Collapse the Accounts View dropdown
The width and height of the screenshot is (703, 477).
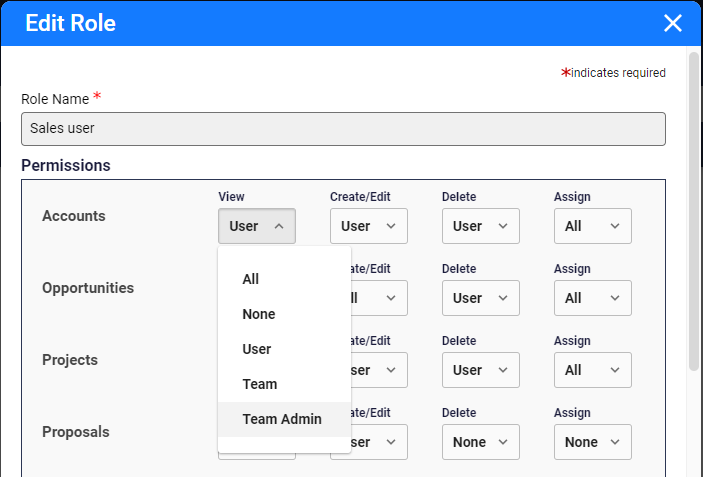tap(257, 226)
